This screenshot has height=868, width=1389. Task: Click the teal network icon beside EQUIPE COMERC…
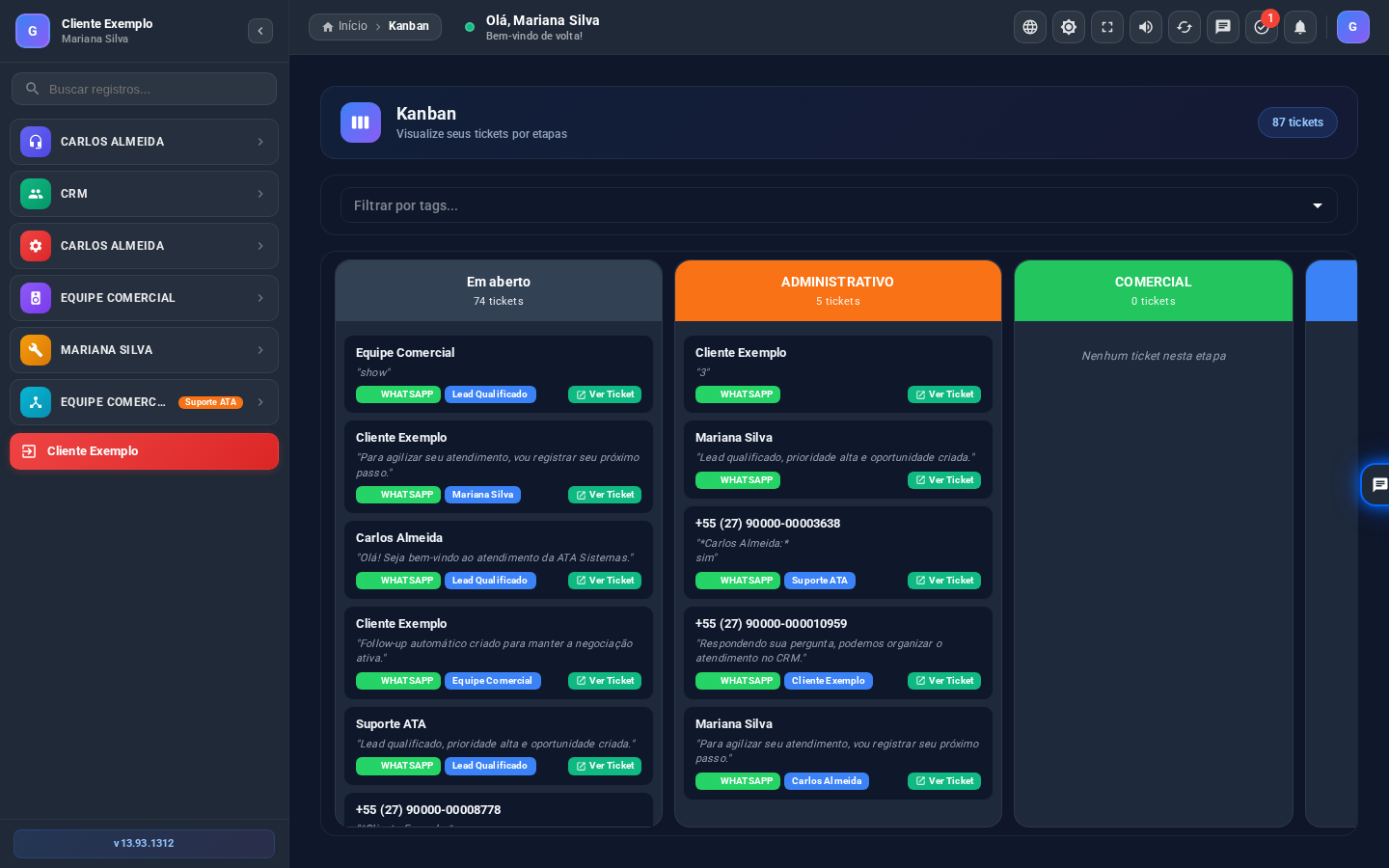coord(36,402)
